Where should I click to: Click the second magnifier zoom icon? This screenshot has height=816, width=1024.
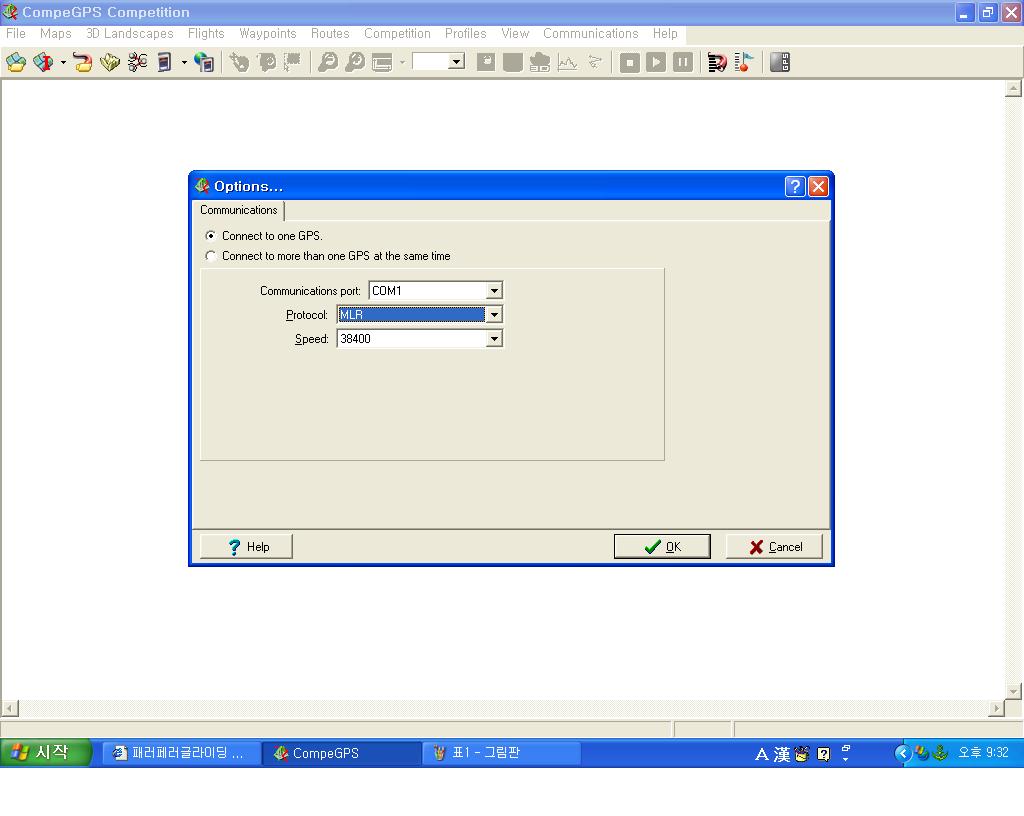point(355,62)
